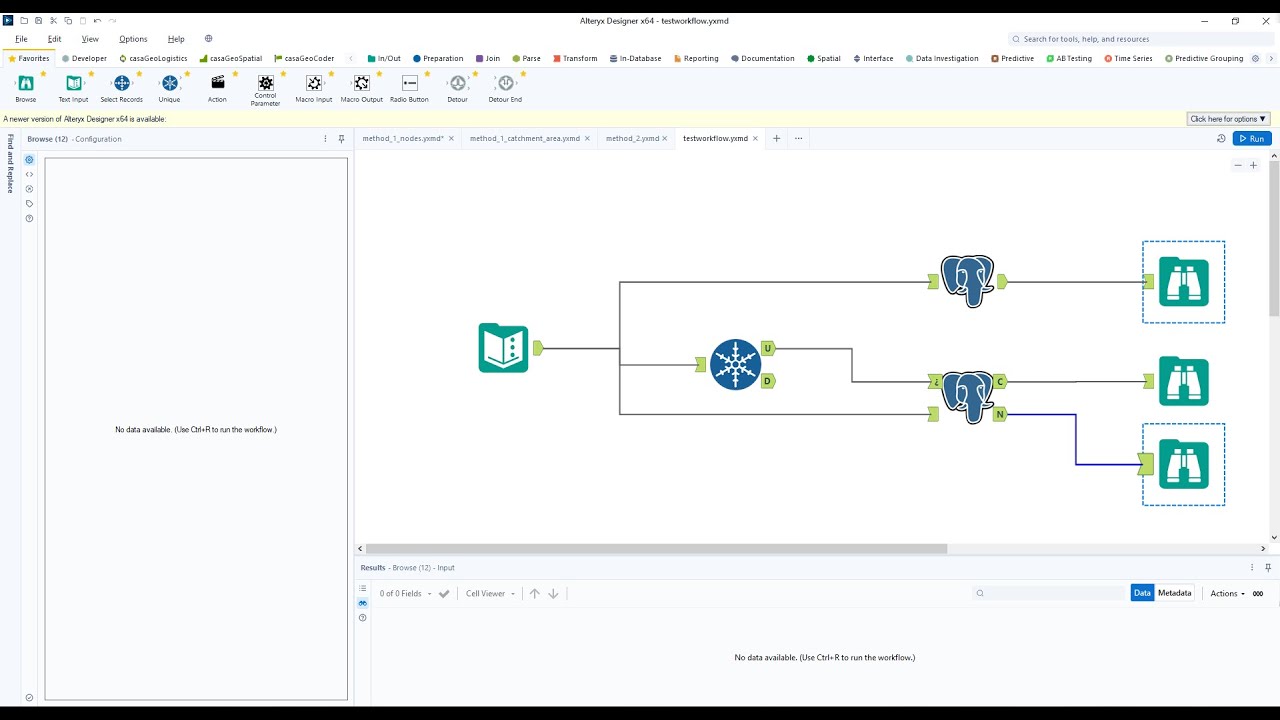
Task: Select the Browse node connected to N output
Action: pyautogui.click(x=1183, y=464)
